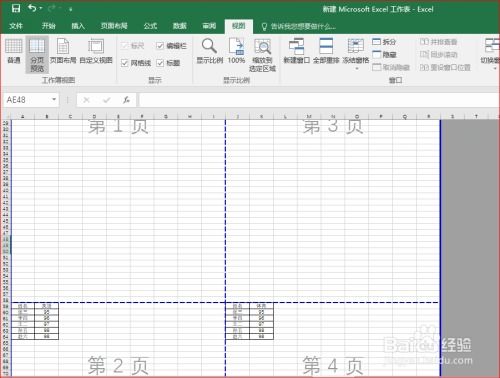Screen dimensions: 500x378
Task: Switch to the 数据 (Data) tab
Action: 179,26
